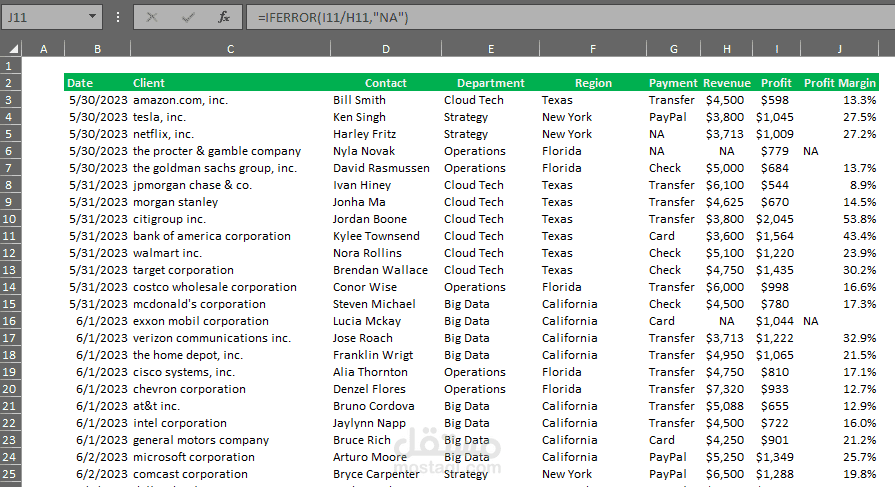Select contact David Rasmussen cell
The width and height of the screenshot is (895, 487).
[x=386, y=168]
